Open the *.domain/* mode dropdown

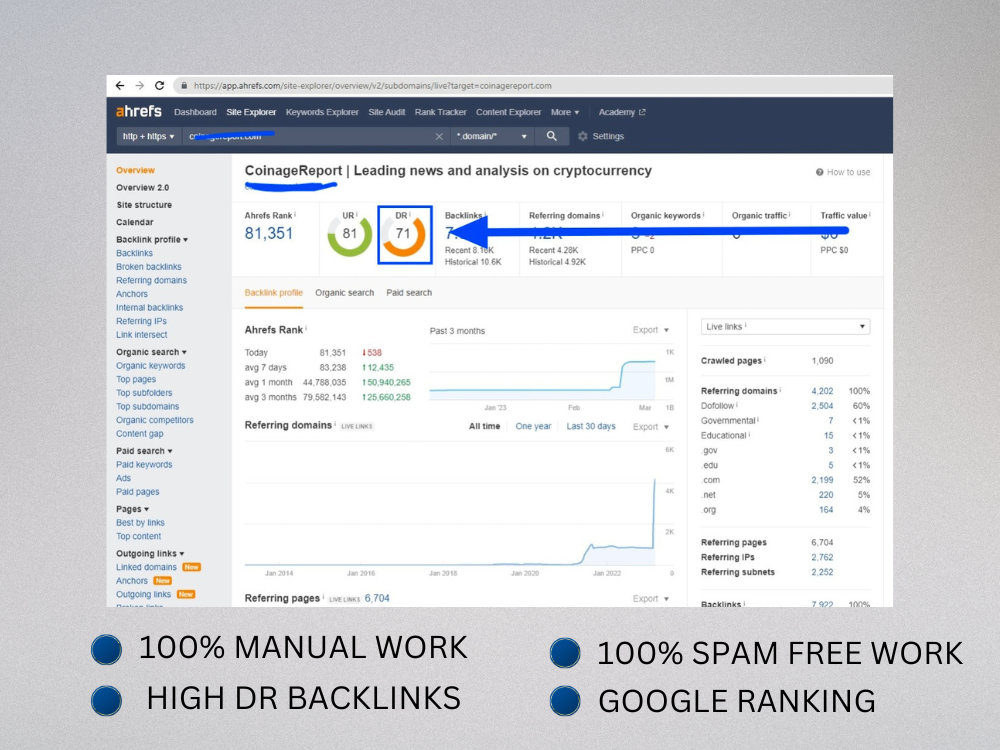click(x=492, y=136)
